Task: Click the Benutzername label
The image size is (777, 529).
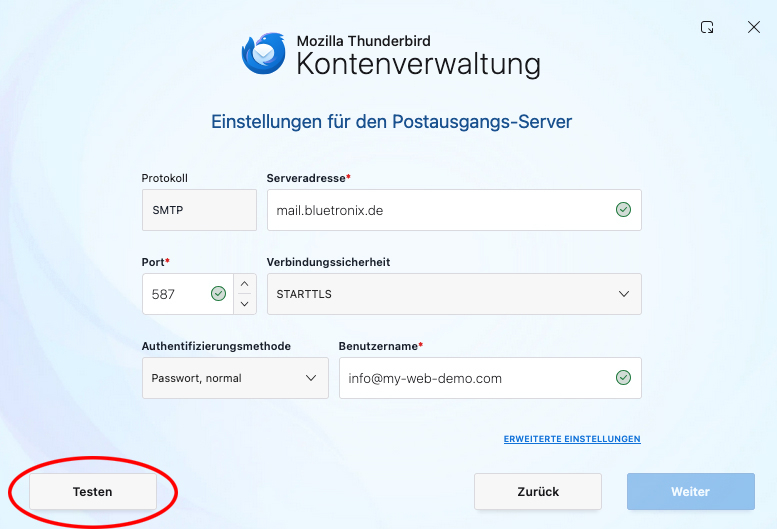Action: [379, 346]
